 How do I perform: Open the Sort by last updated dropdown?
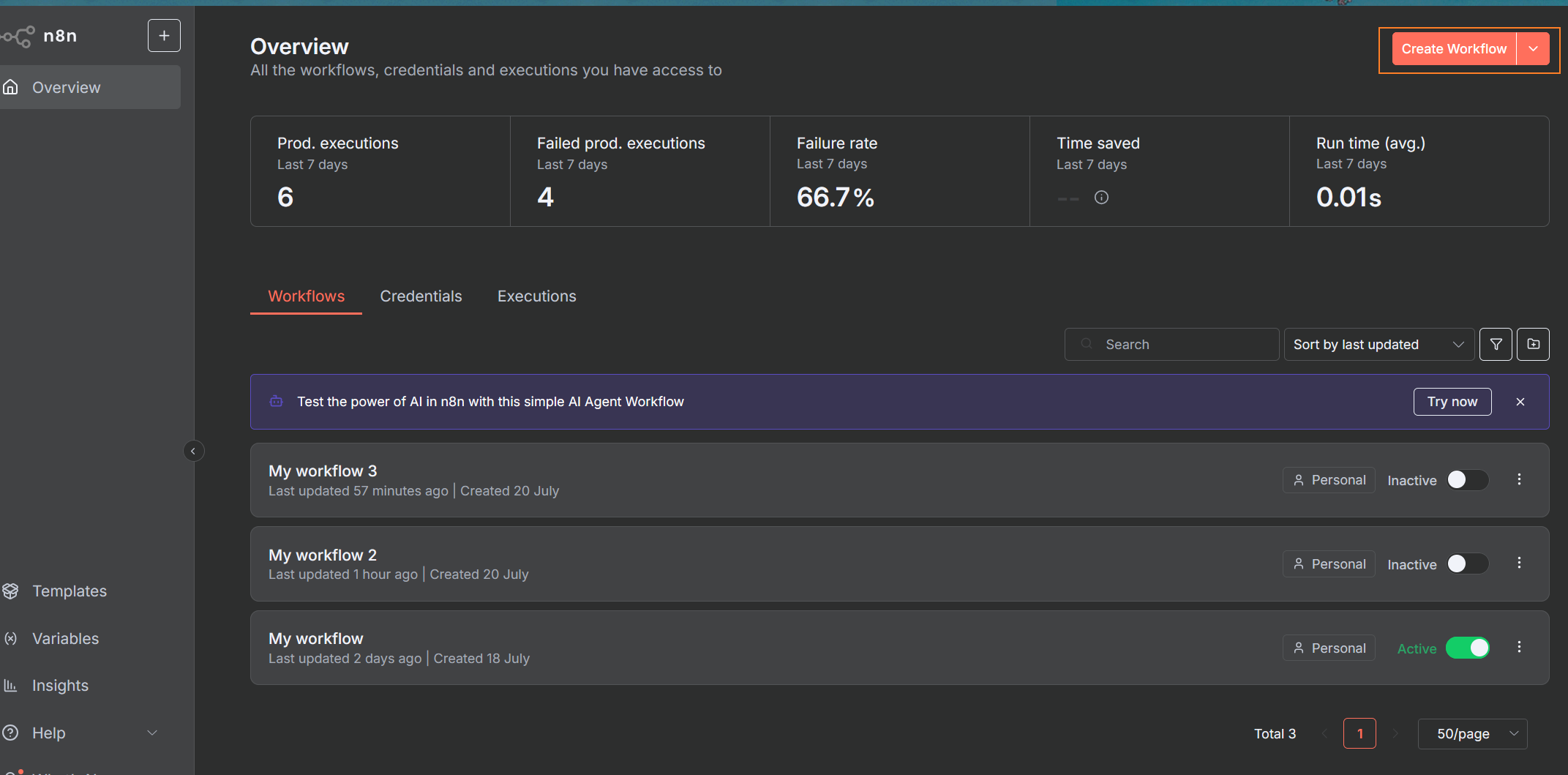1378,344
